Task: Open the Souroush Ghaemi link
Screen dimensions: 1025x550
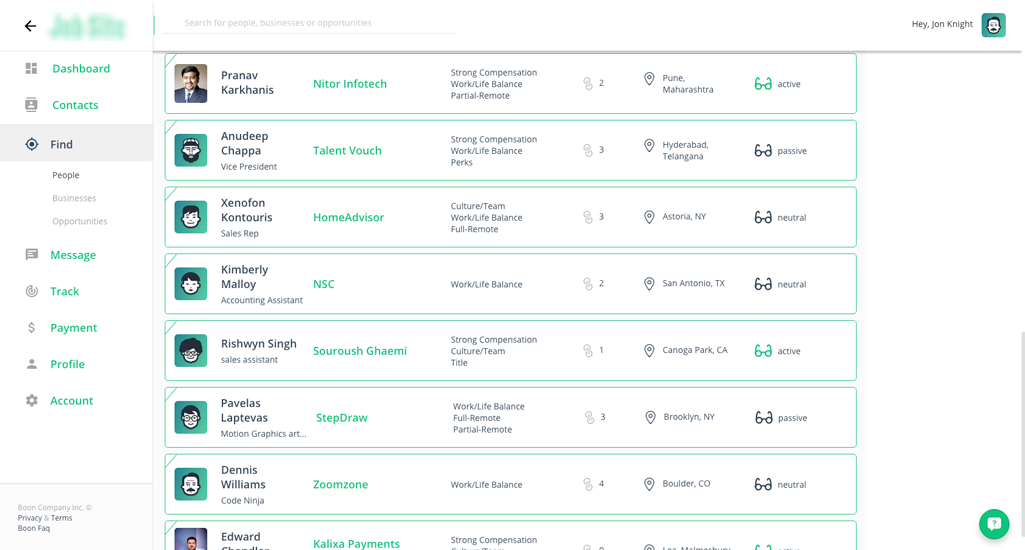Action: (x=360, y=351)
